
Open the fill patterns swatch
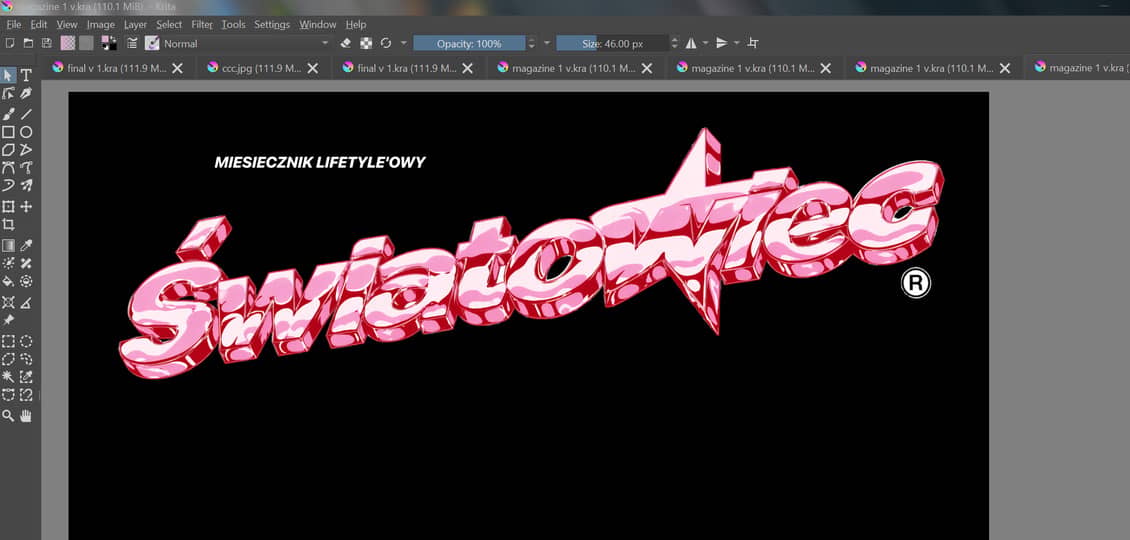tap(86, 43)
